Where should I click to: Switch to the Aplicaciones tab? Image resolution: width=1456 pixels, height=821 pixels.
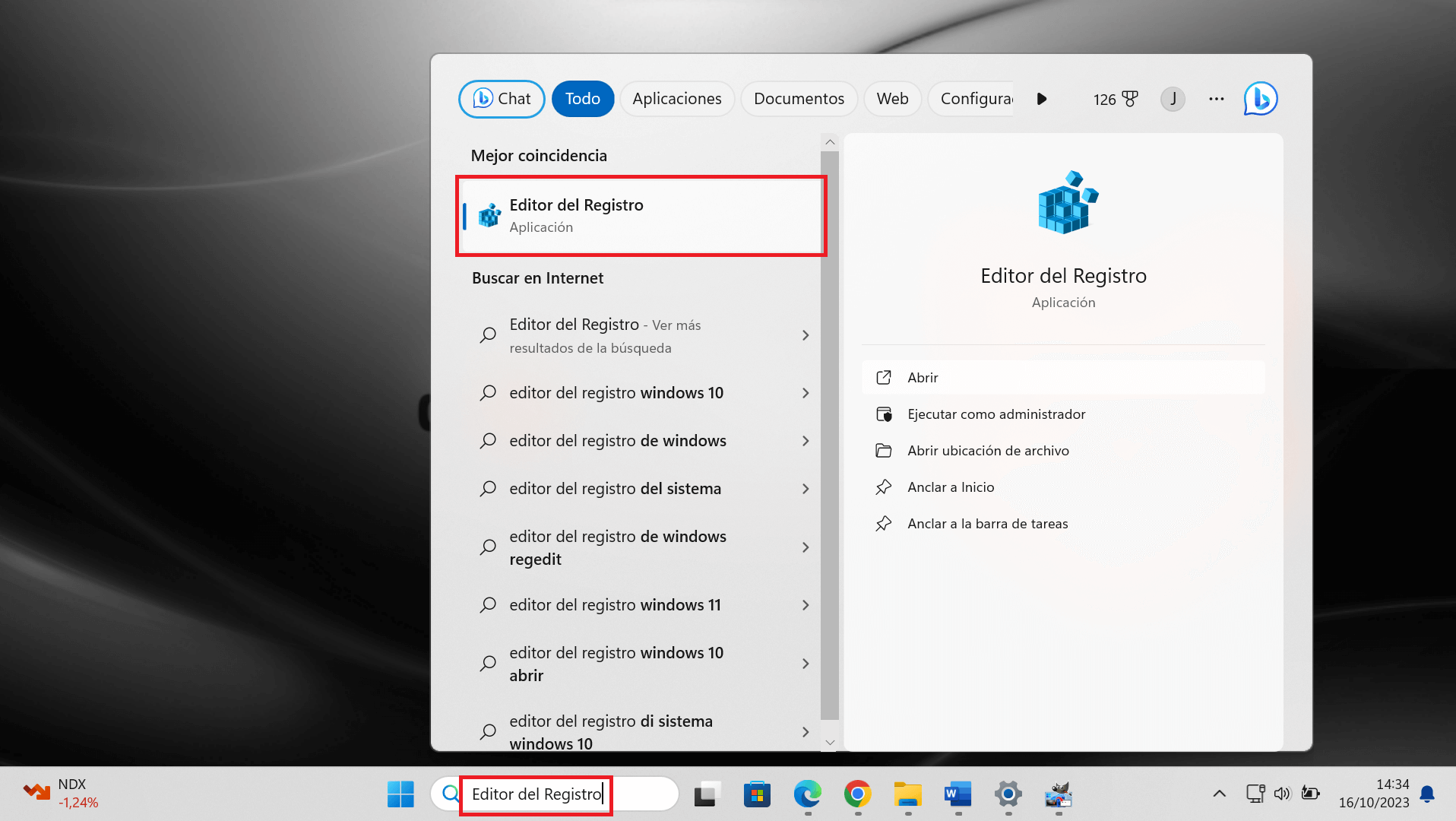click(676, 99)
